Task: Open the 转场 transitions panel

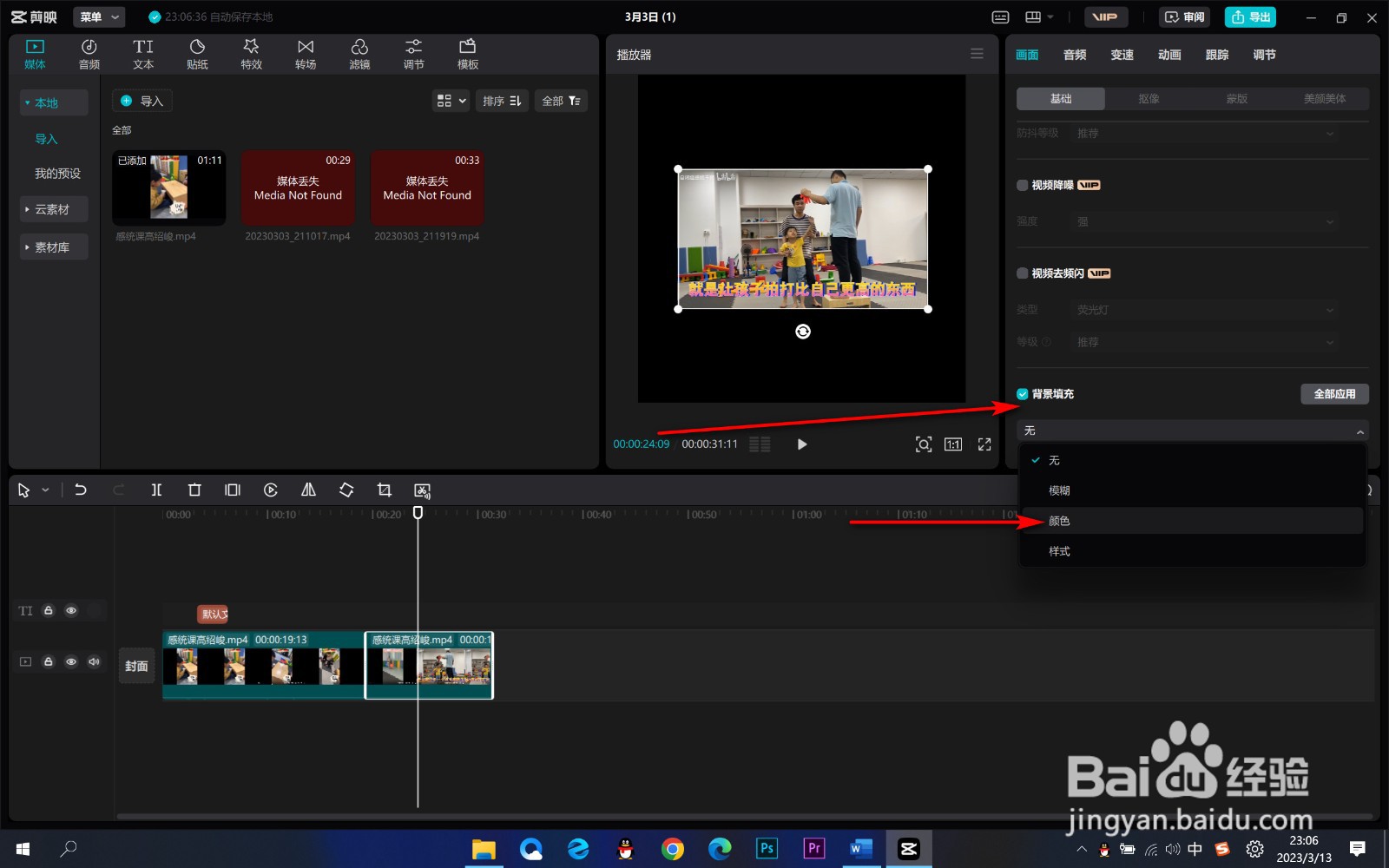Action: coord(306,54)
